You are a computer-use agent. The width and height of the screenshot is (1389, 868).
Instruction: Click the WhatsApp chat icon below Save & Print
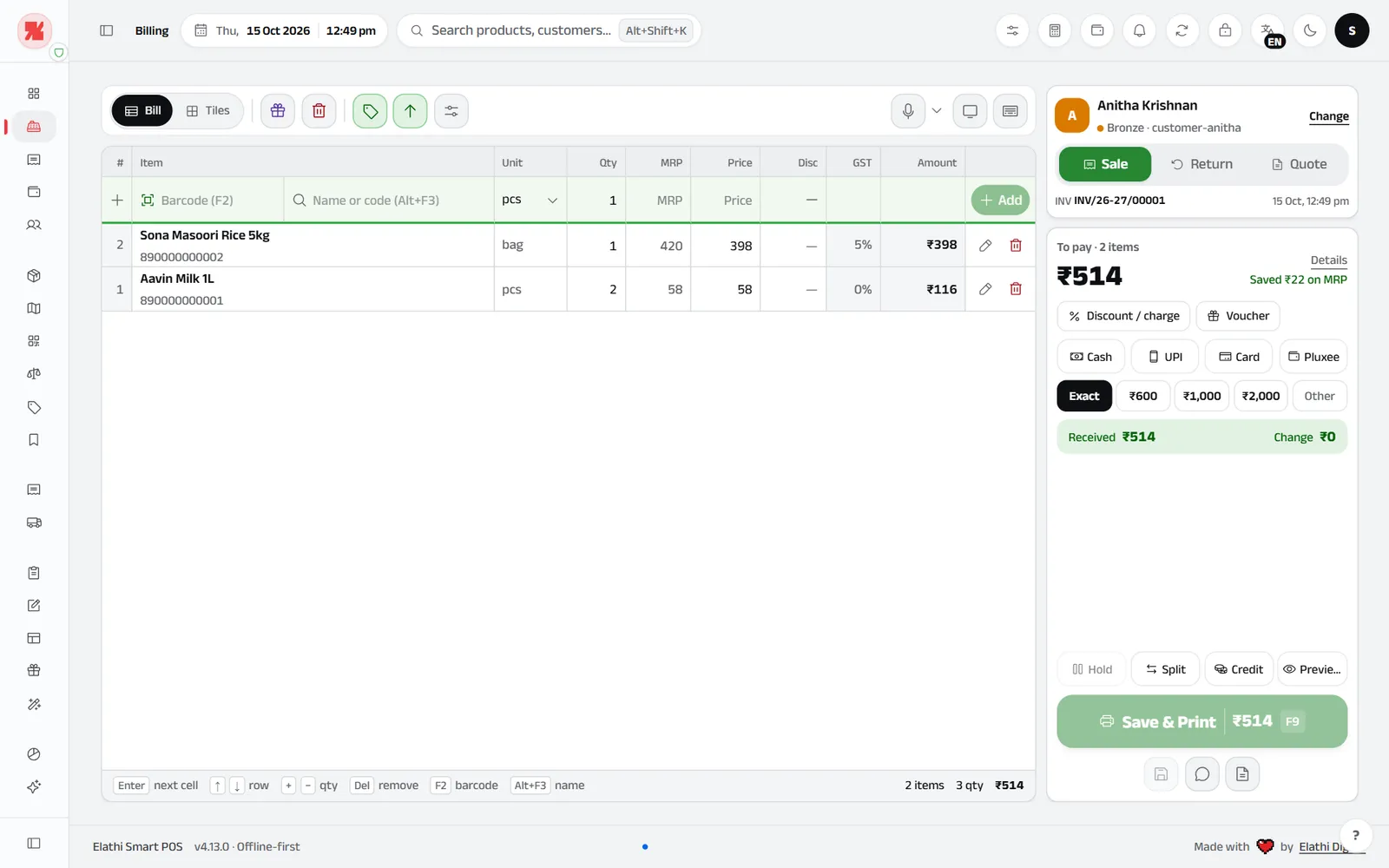[1202, 774]
